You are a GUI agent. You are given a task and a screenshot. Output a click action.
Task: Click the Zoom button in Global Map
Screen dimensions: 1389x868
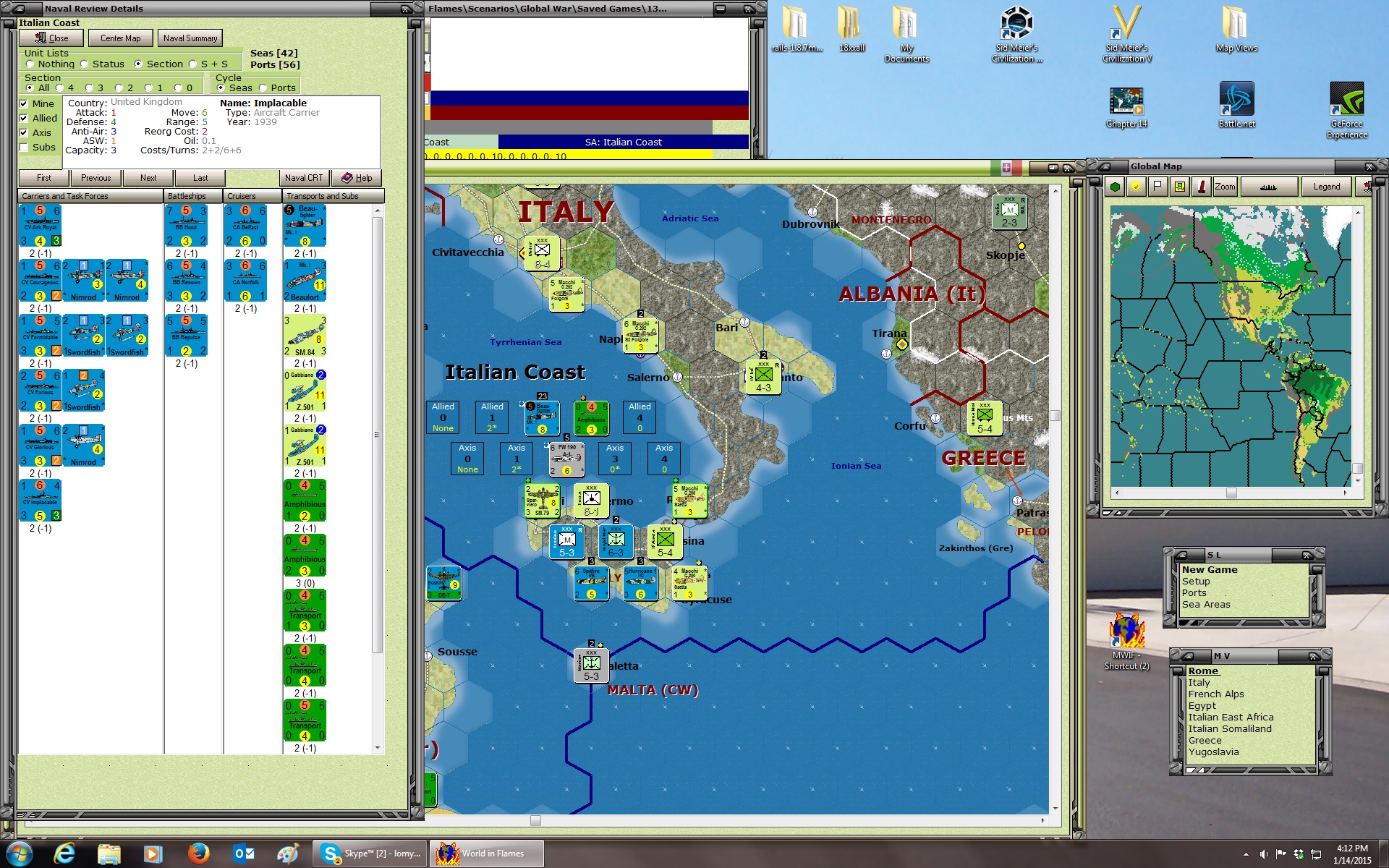click(1225, 187)
